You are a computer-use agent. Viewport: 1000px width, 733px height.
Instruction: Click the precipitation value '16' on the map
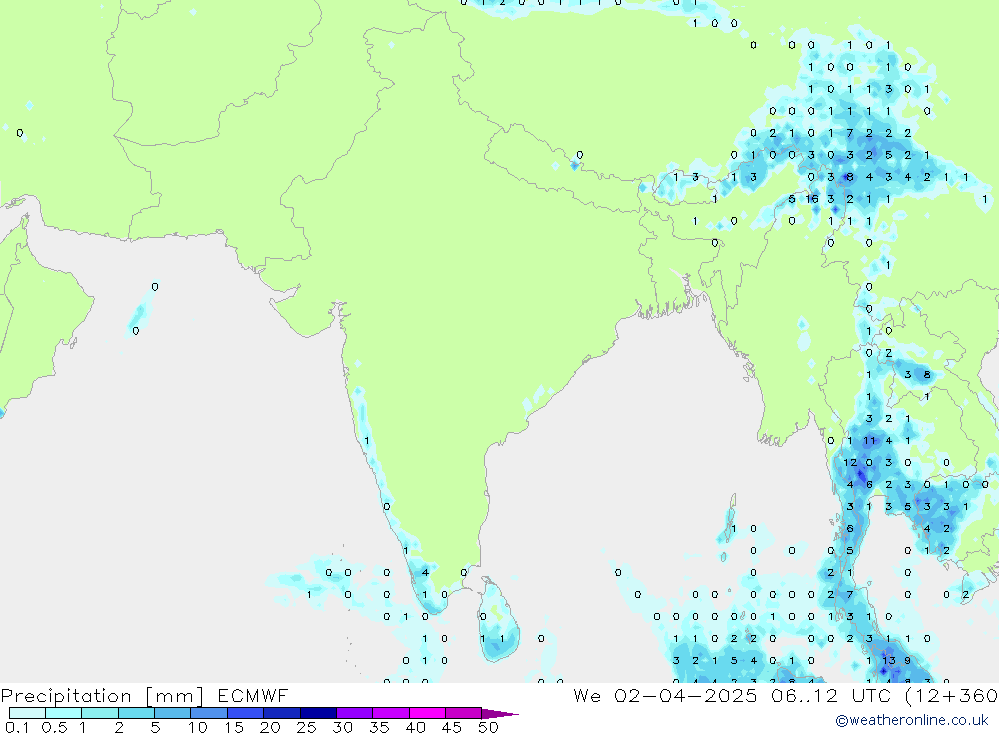click(811, 199)
